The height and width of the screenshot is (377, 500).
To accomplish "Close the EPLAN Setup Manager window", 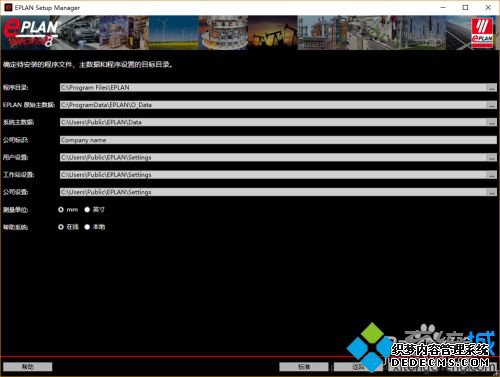I will 488,7.
